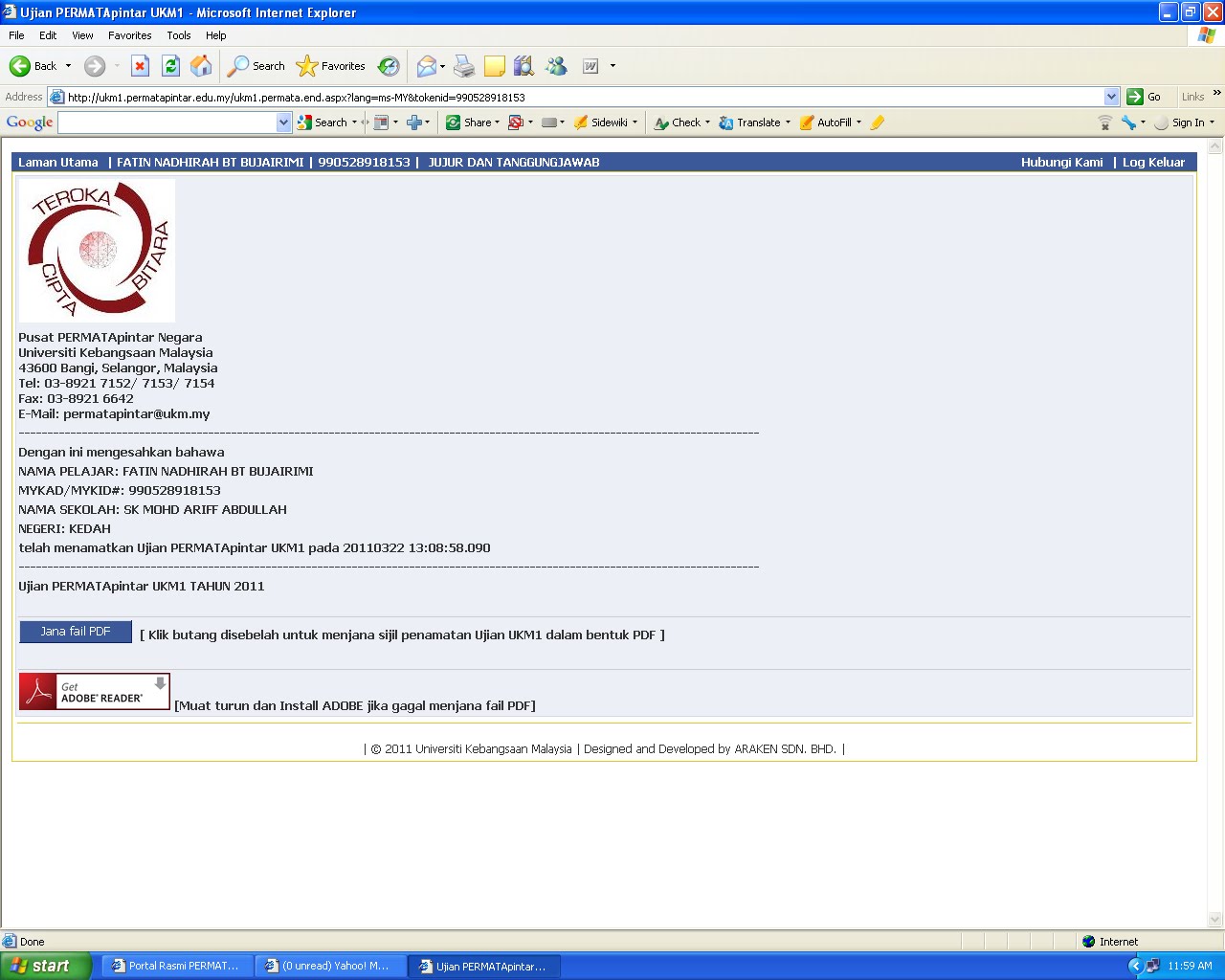1225x980 pixels.
Task: Open the Tools menu
Action: [x=179, y=35]
